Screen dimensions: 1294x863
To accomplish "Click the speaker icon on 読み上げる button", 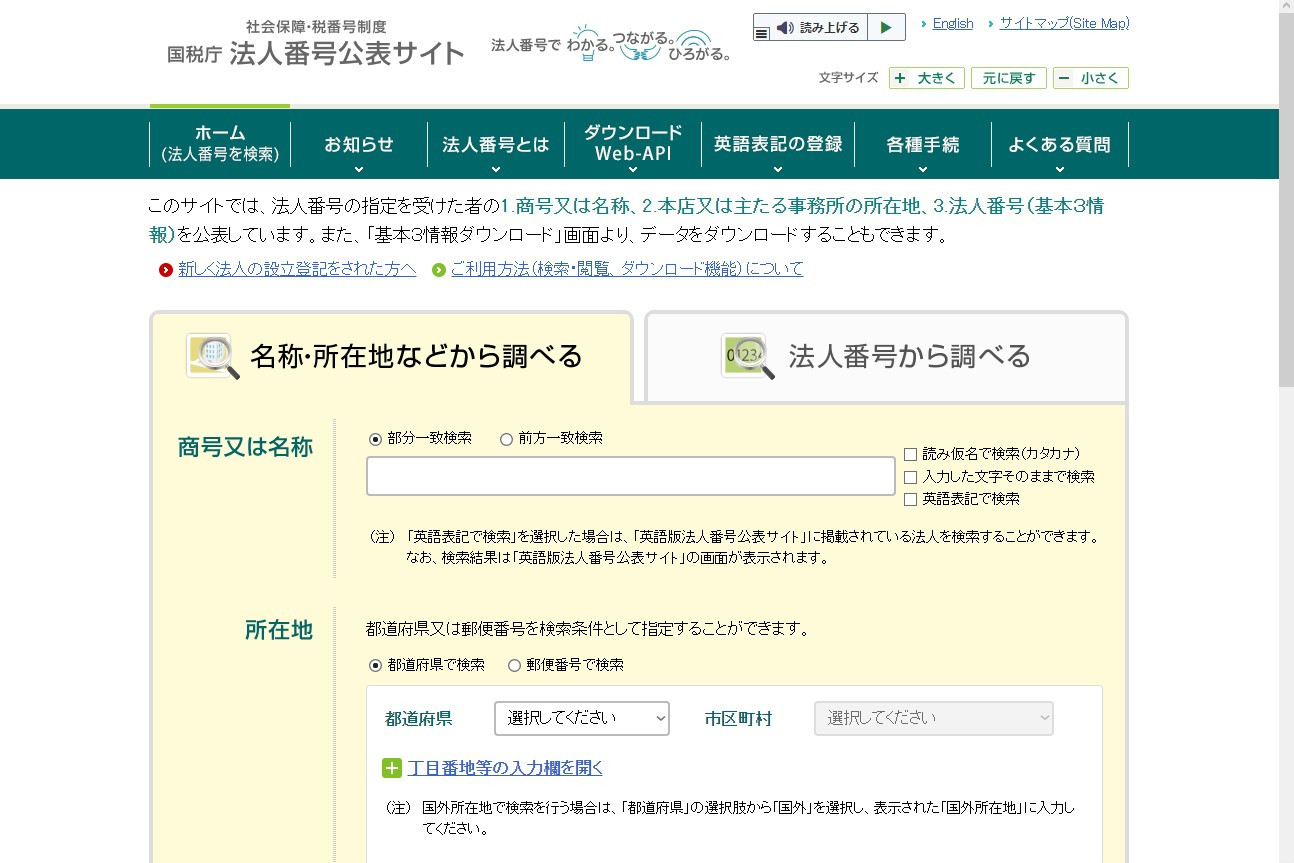I will point(784,27).
